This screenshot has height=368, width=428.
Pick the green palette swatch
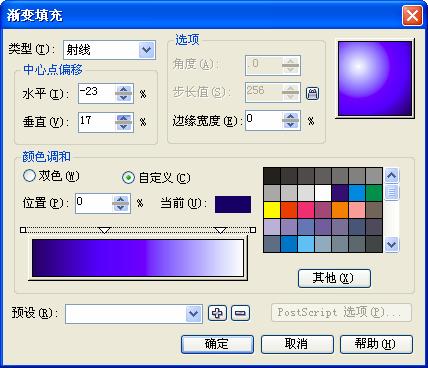[374, 193]
